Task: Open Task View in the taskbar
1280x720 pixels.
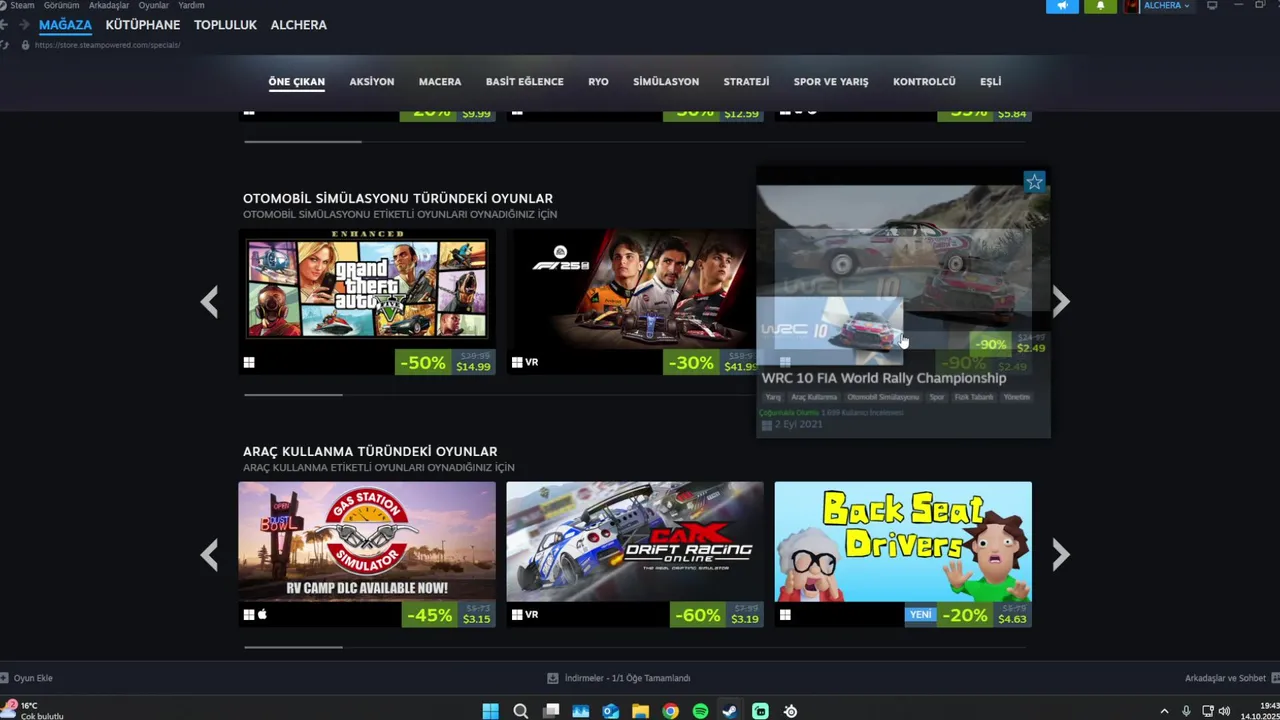Action: coord(550,711)
